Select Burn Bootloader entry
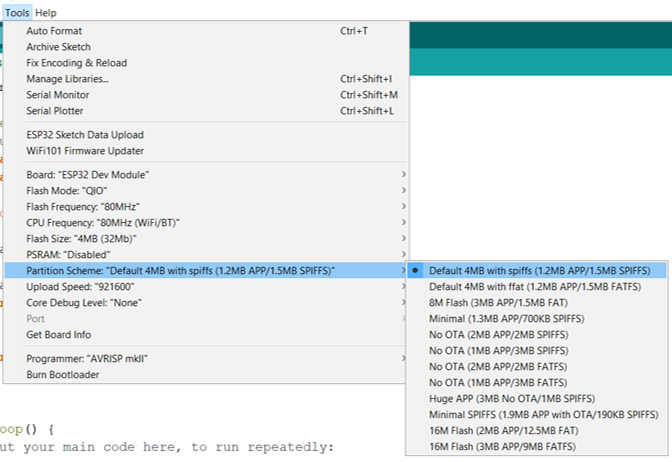 tap(205, 374)
